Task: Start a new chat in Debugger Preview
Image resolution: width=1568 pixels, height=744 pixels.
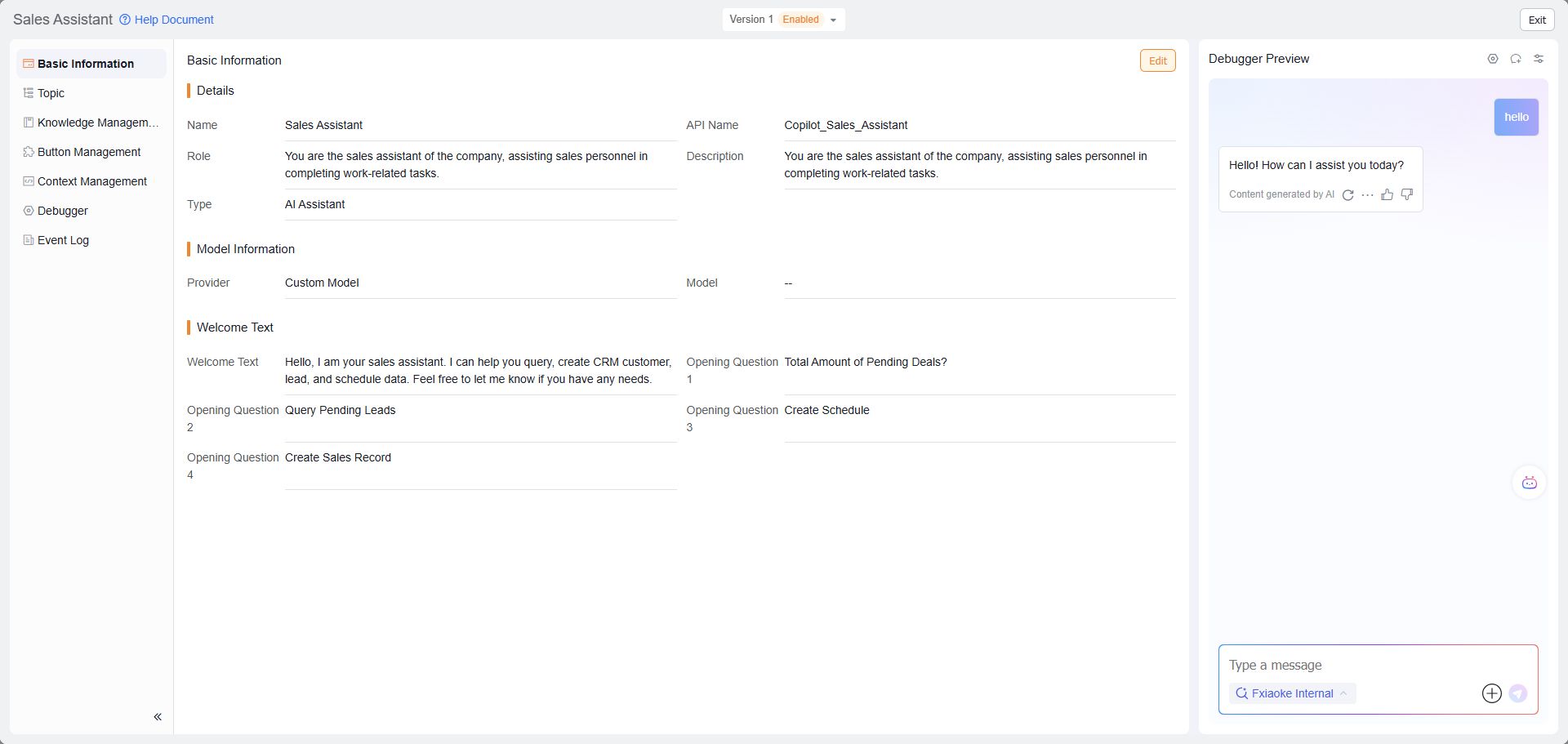Action: [x=1515, y=59]
